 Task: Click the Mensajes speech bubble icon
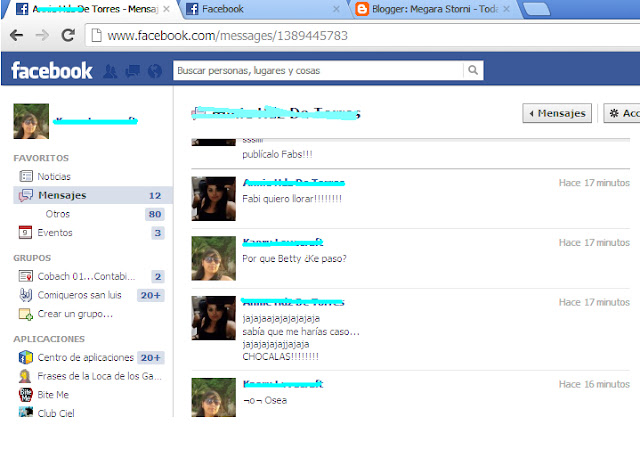26,195
